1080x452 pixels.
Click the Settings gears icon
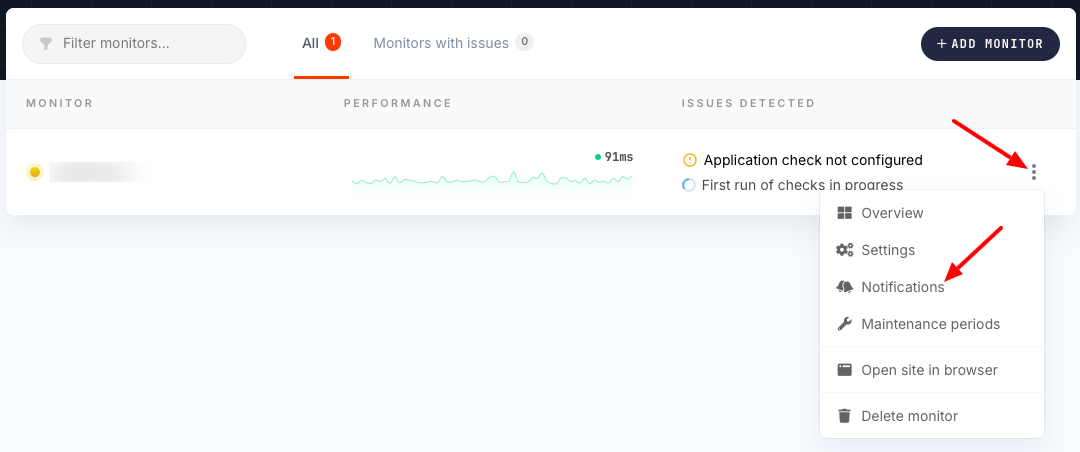pos(844,250)
